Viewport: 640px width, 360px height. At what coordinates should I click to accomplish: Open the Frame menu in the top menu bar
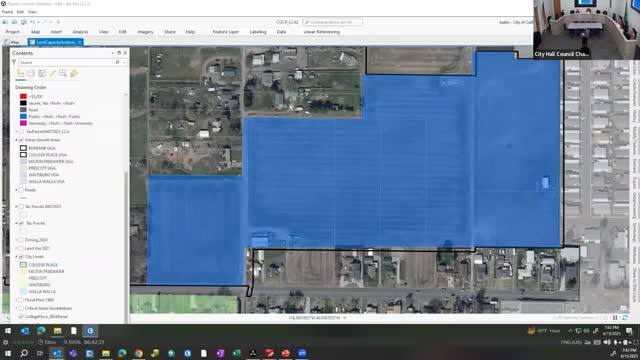pyautogui.click(x=7, y=12)
